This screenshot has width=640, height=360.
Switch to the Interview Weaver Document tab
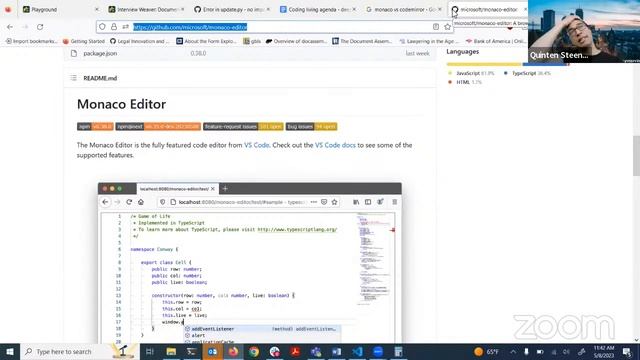coord(147,9)
